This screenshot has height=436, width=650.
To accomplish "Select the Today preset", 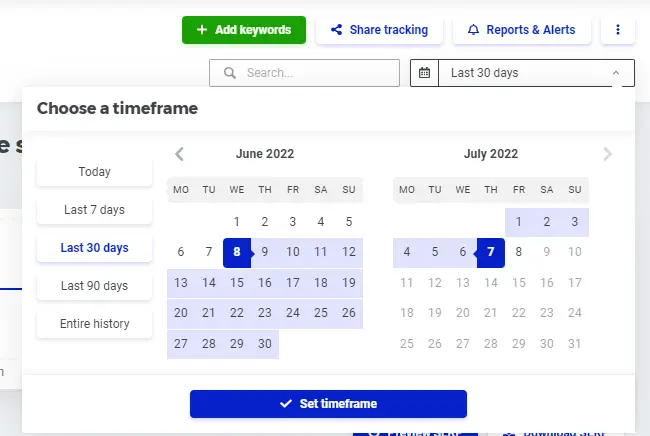I will click(x=95, y=172).
